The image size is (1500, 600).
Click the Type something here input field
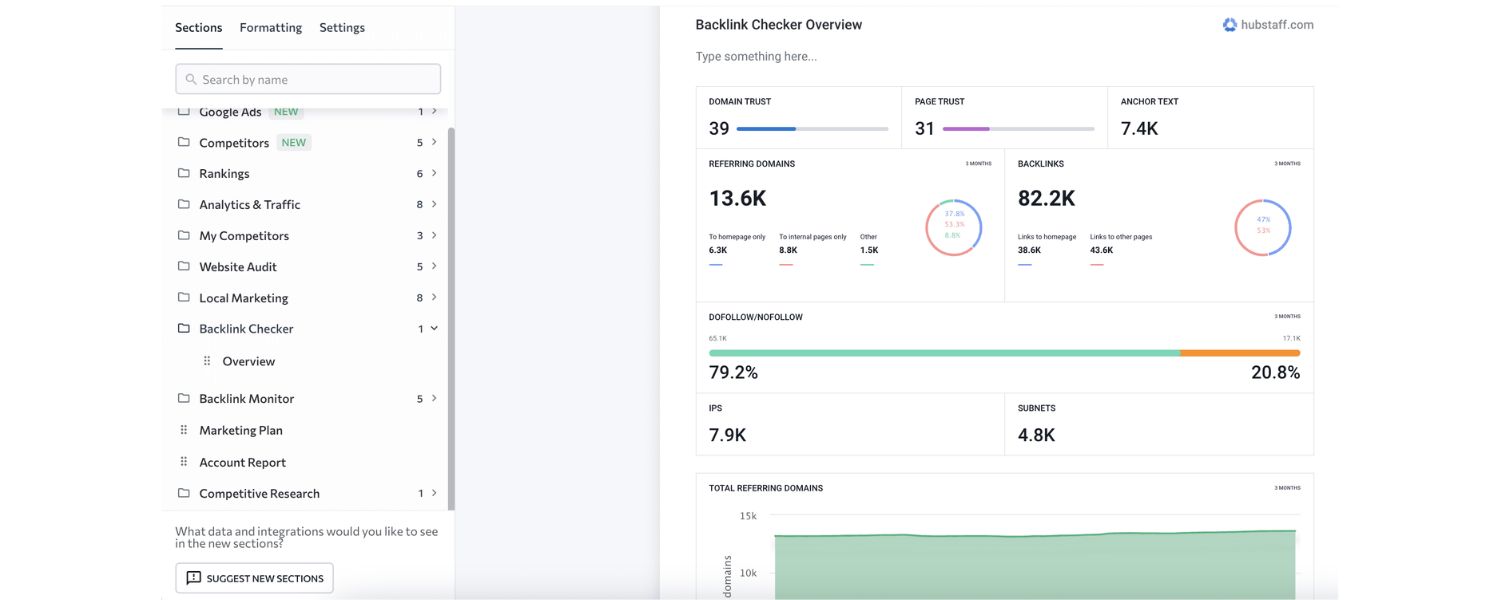(x=757, y=56)
